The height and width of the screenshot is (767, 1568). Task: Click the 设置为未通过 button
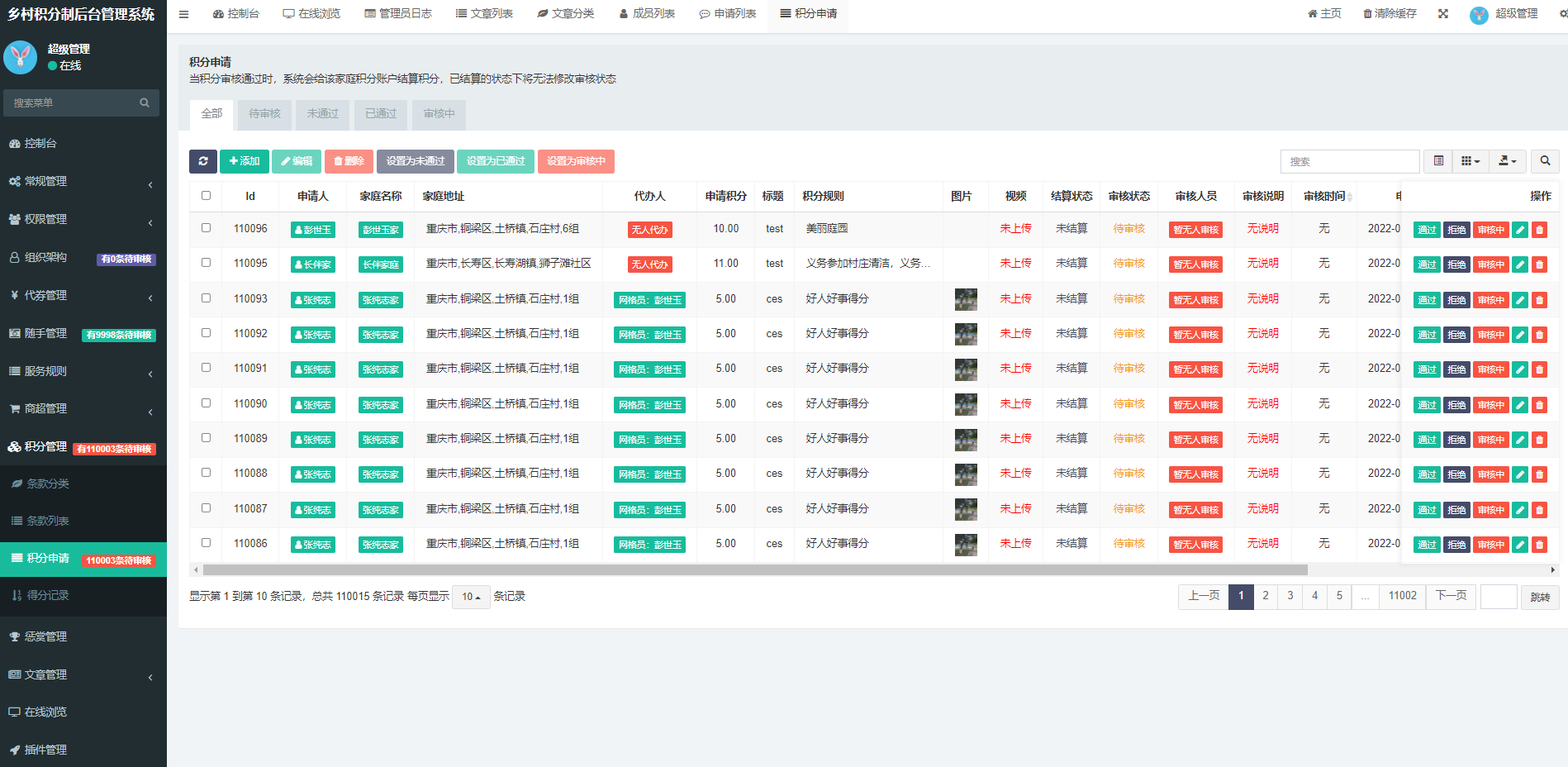pos(416,161)
